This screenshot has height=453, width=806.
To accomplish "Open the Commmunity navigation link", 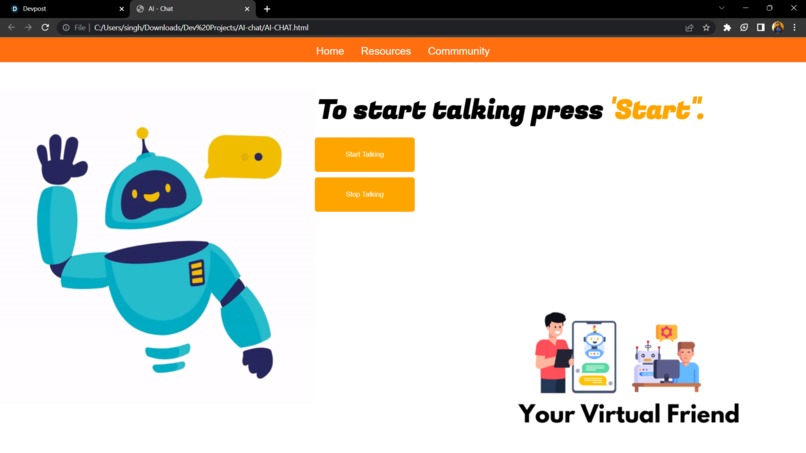I will pos(459,51).
